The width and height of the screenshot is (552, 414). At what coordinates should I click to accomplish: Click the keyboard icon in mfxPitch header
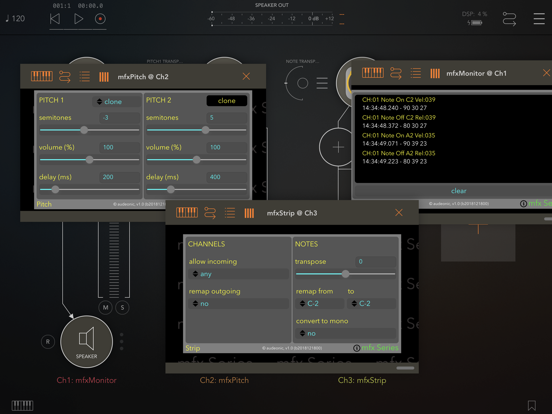(42, 76)
